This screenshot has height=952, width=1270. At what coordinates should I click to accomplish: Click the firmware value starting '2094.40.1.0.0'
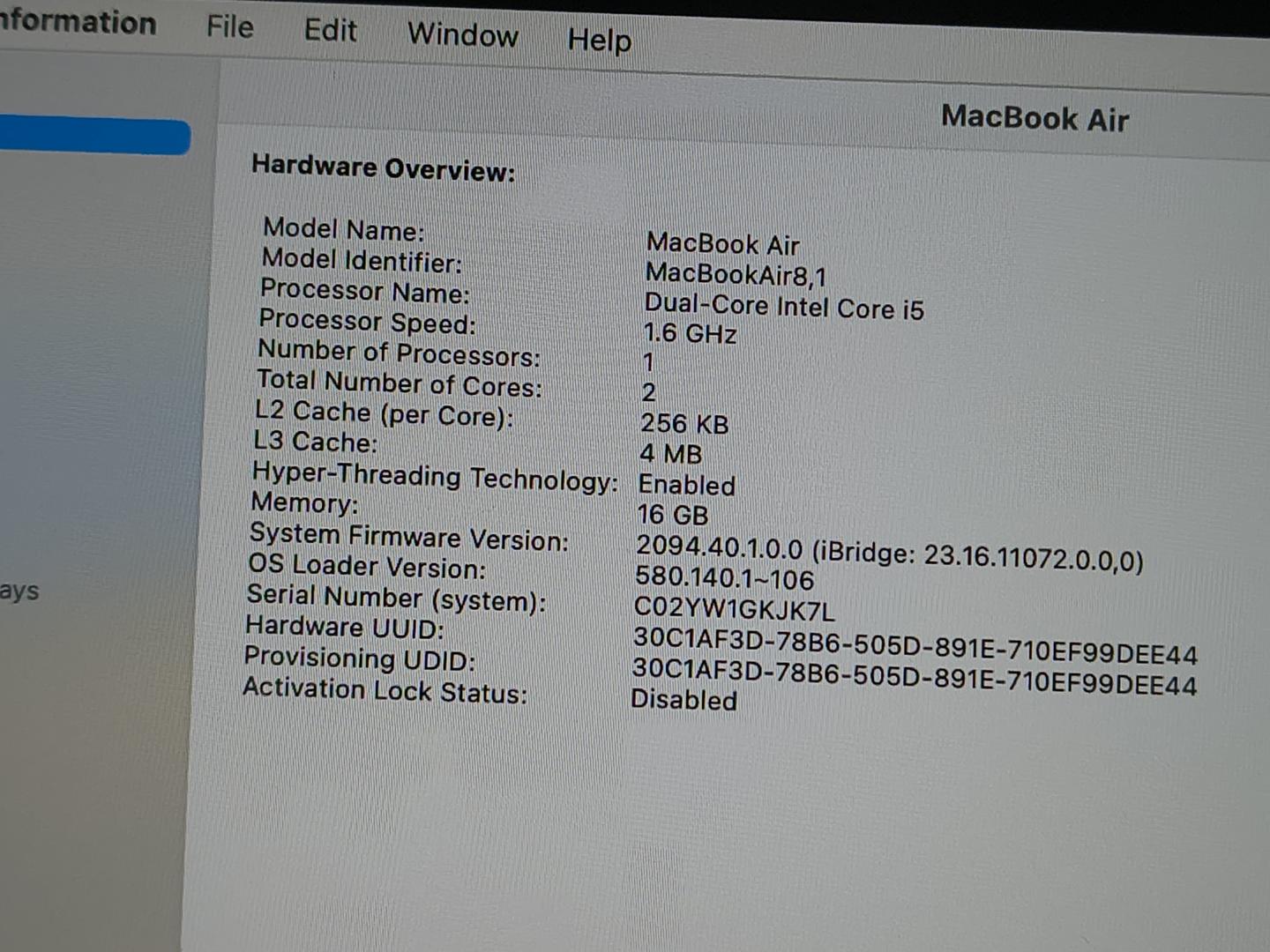point(889,554)
